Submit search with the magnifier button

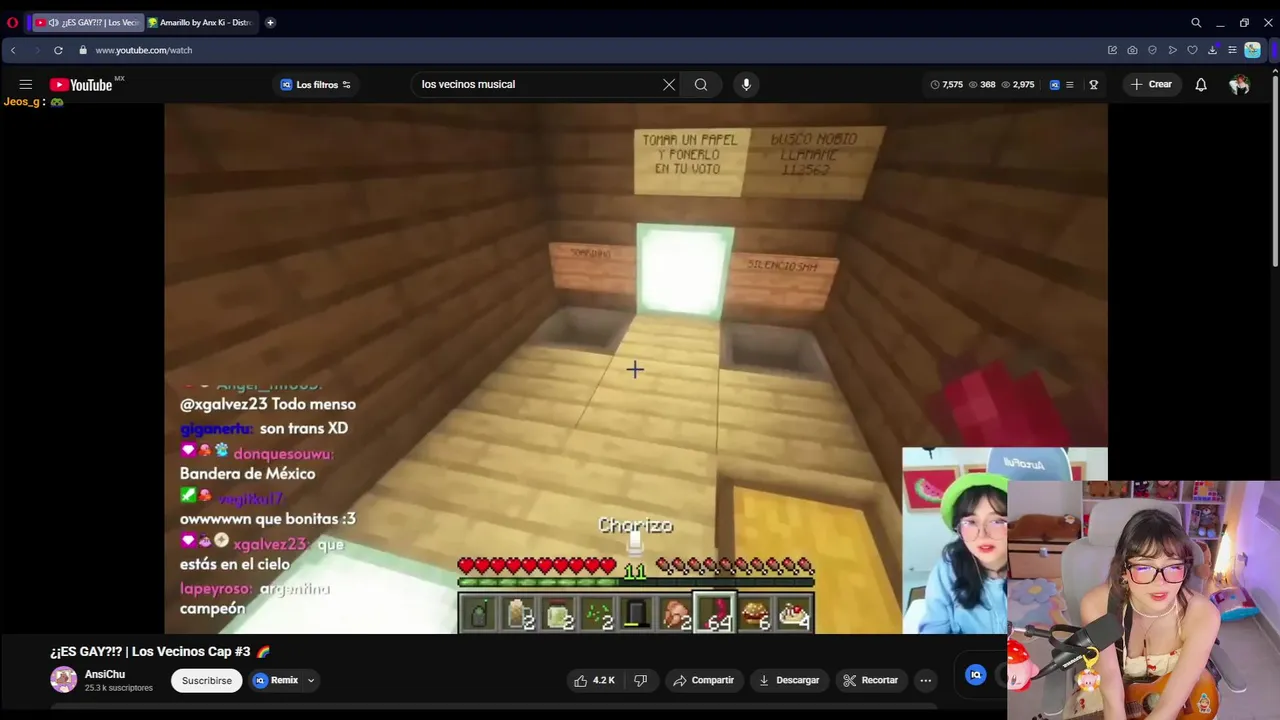pos(701,85)
